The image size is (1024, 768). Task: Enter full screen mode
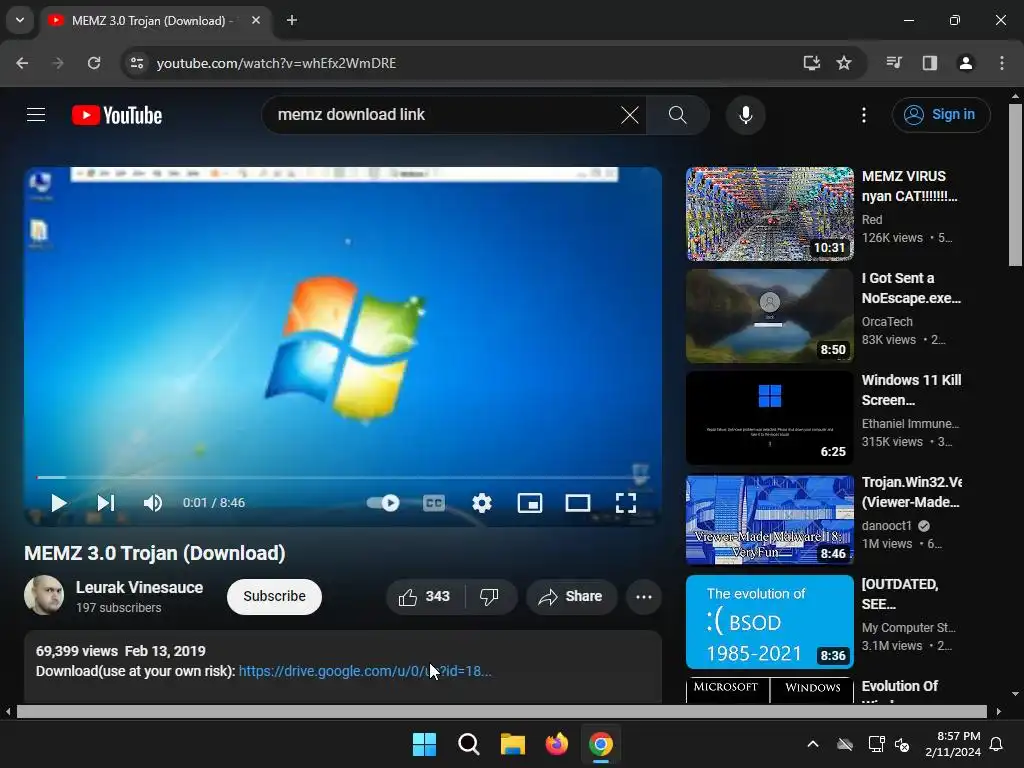pos(626,503)
